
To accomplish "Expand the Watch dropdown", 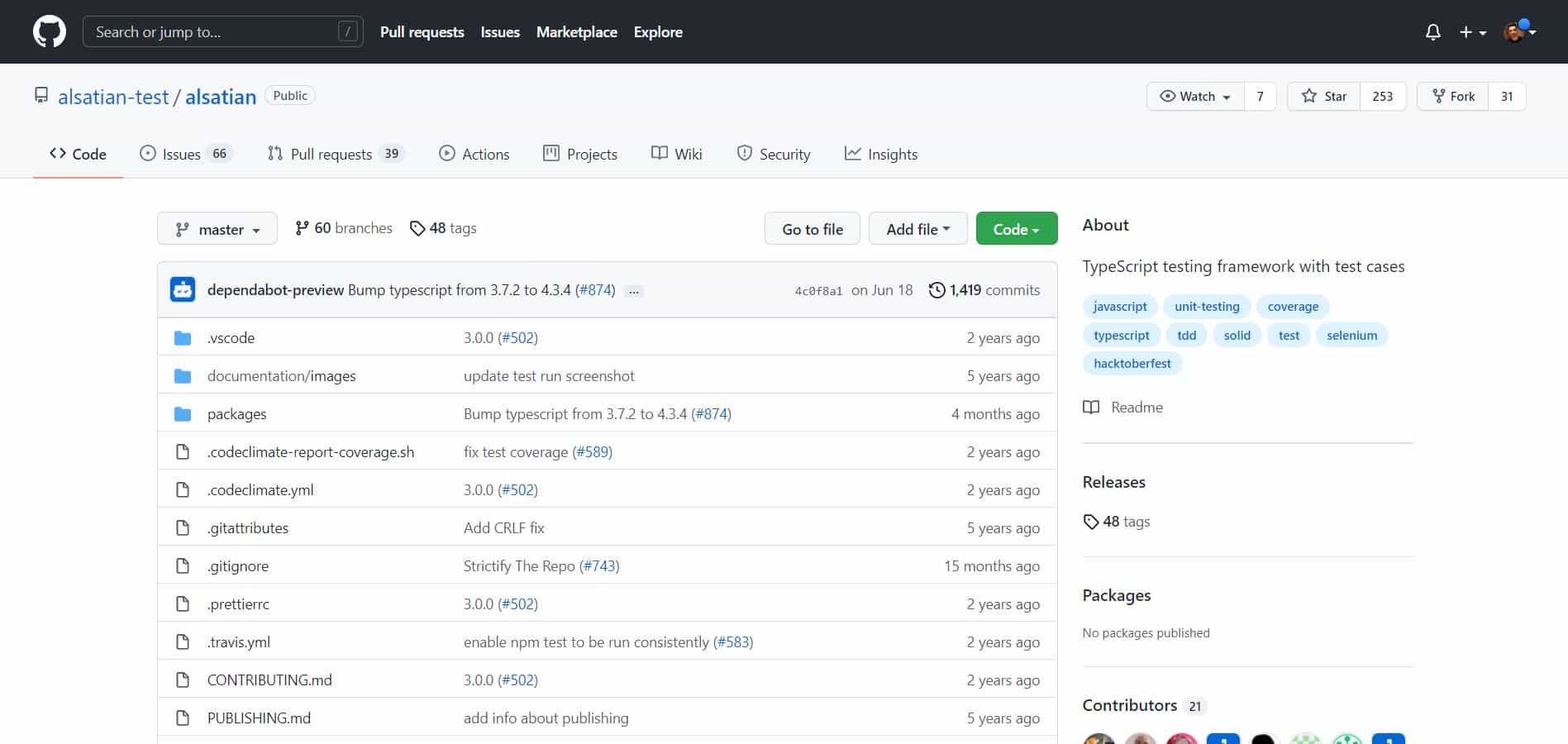I will point(1195,97).
